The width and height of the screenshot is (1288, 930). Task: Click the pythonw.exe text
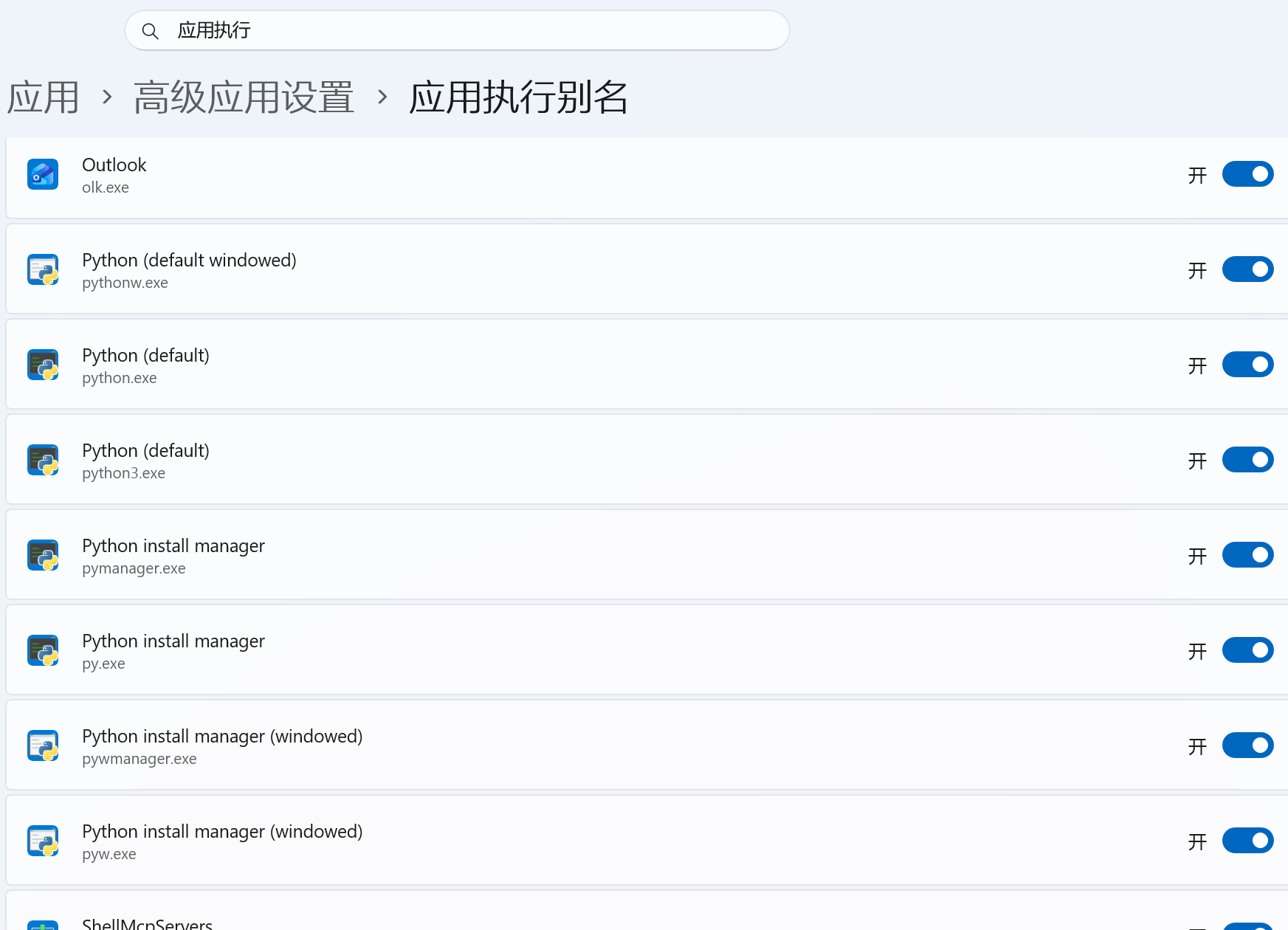tap(125, 283)
